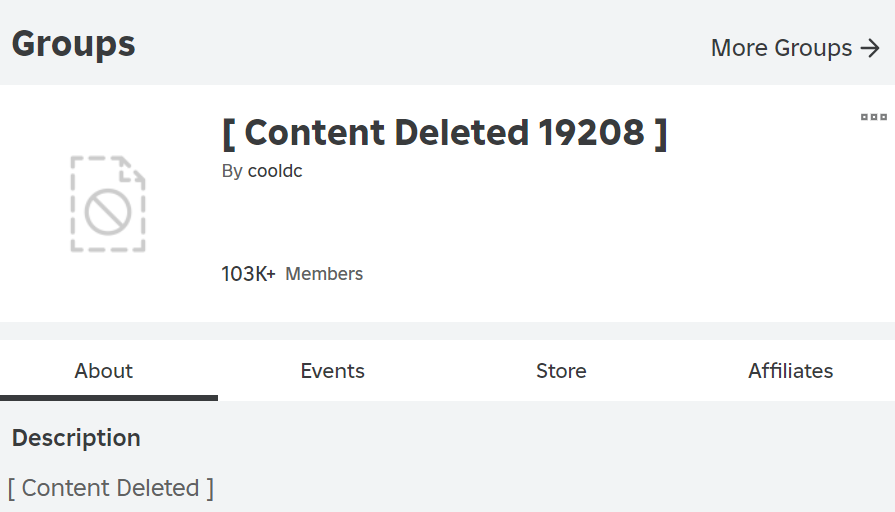
Task: Click the arrow icon beside More Groups
Action: click(870, 48)
